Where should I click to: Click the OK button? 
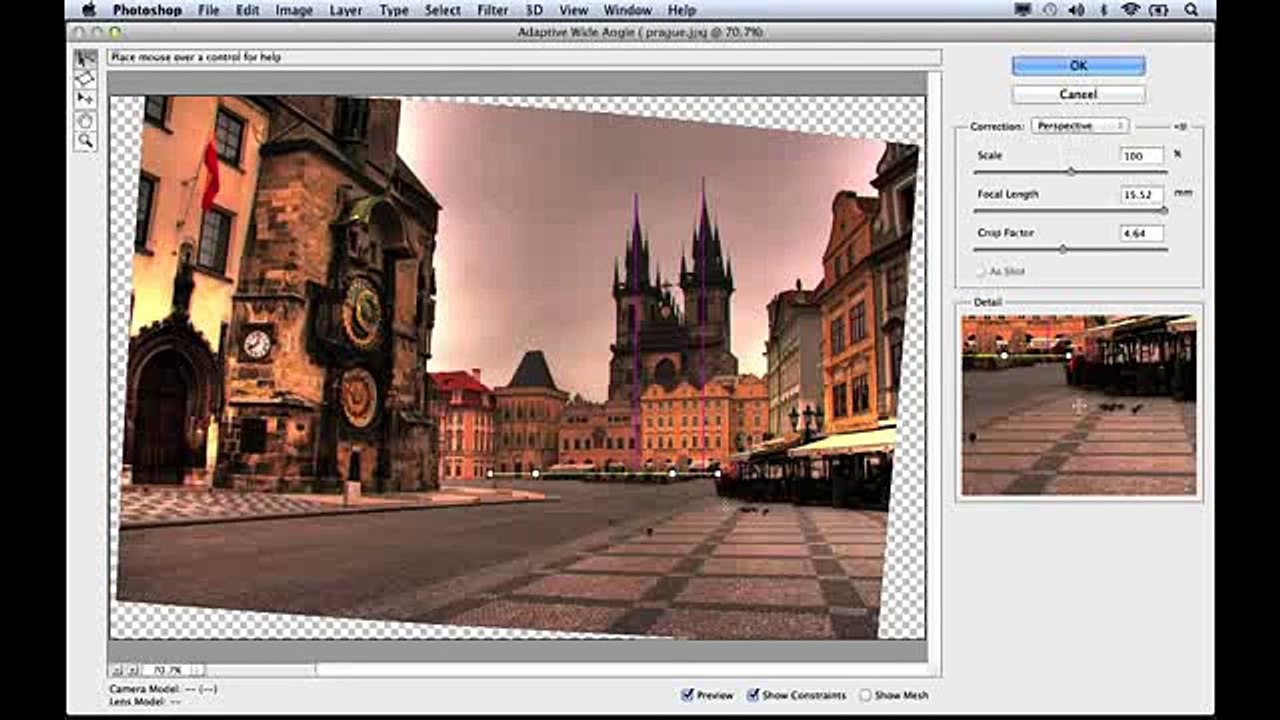point(1078,66)
